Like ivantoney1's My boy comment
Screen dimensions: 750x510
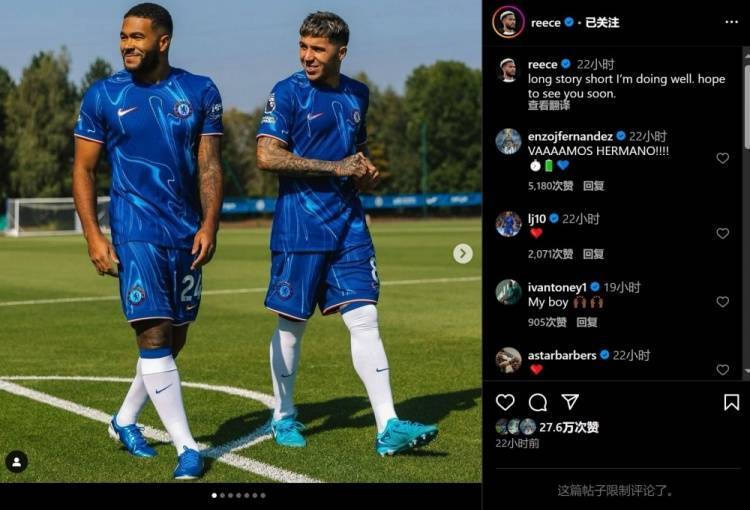pos(722,301)
